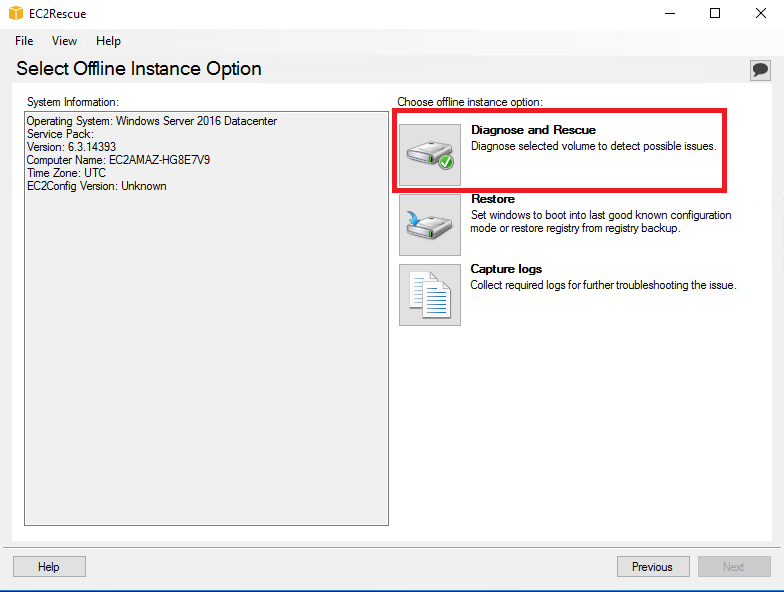The image size is (784, 592).
Task: Open the File menu
Action: [x=24, y=41]
